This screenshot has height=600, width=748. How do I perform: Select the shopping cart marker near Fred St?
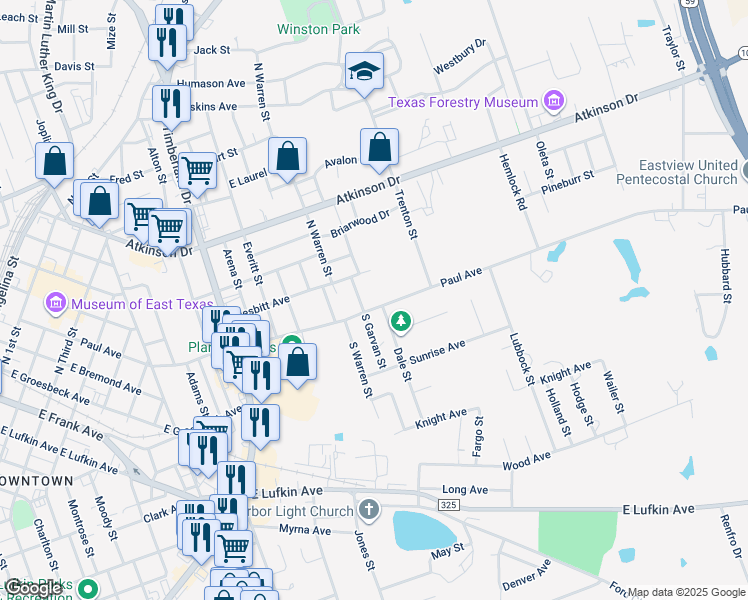[198, 171]
